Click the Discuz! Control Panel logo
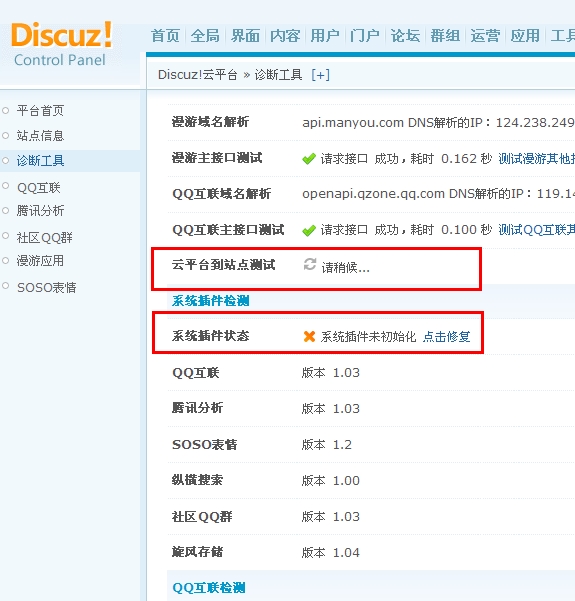This screenshot has width=575, height=601. 61,44
